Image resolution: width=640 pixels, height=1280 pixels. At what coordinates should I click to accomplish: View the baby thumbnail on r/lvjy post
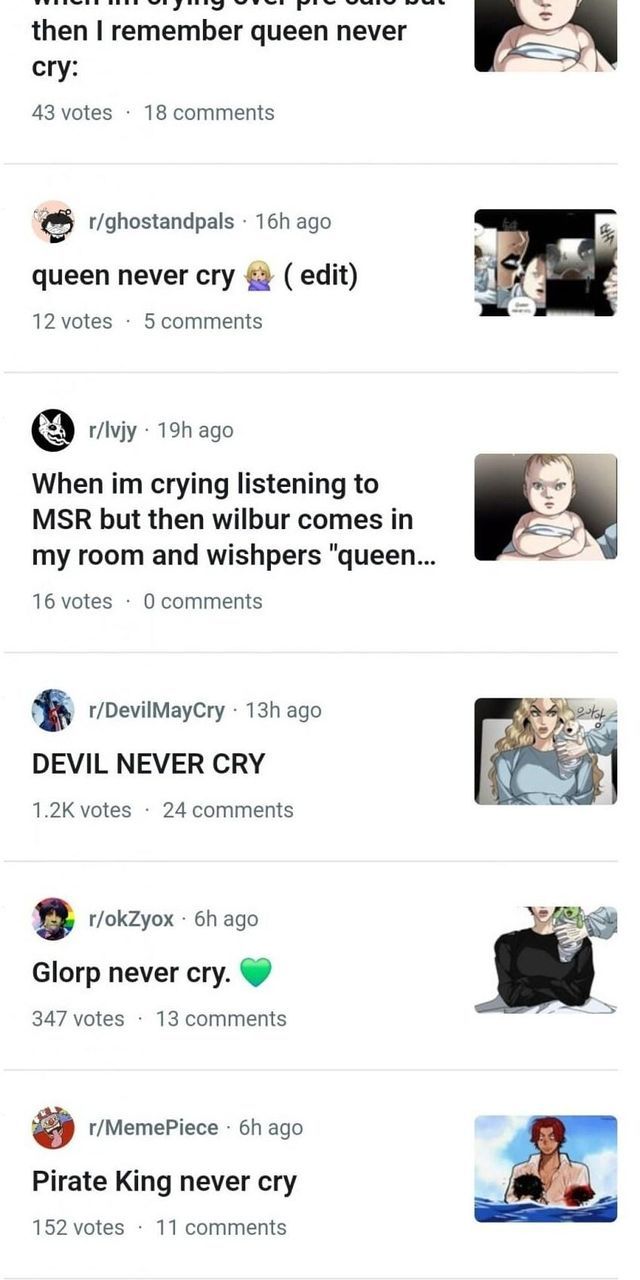pos(545,507)
